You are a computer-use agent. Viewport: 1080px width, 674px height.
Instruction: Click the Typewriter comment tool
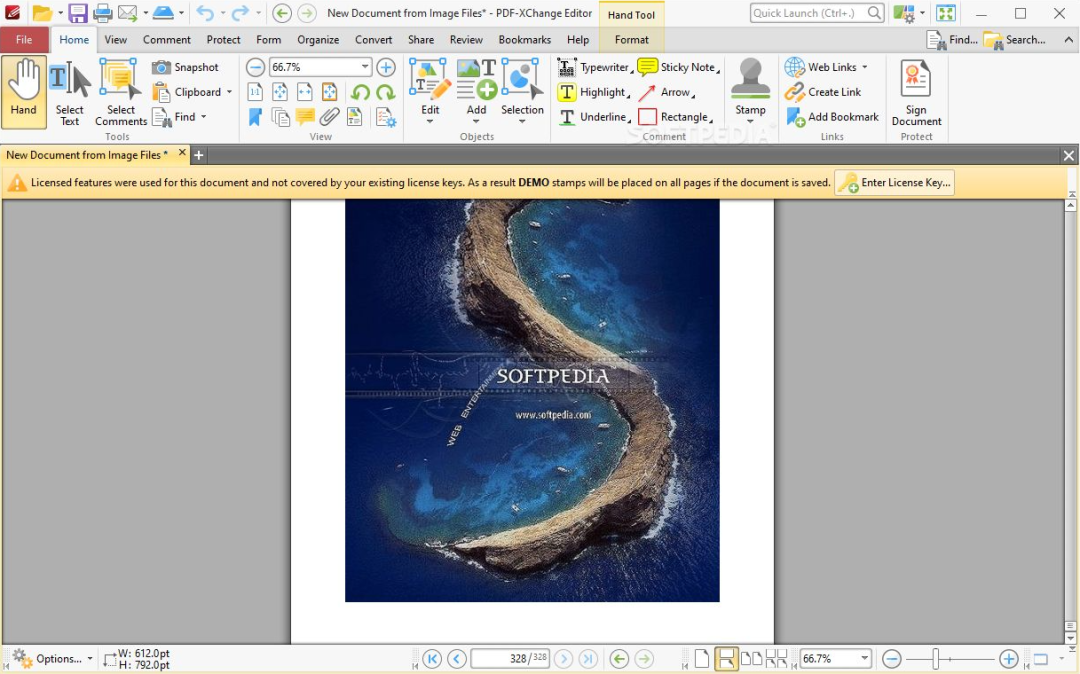[594, 67]
